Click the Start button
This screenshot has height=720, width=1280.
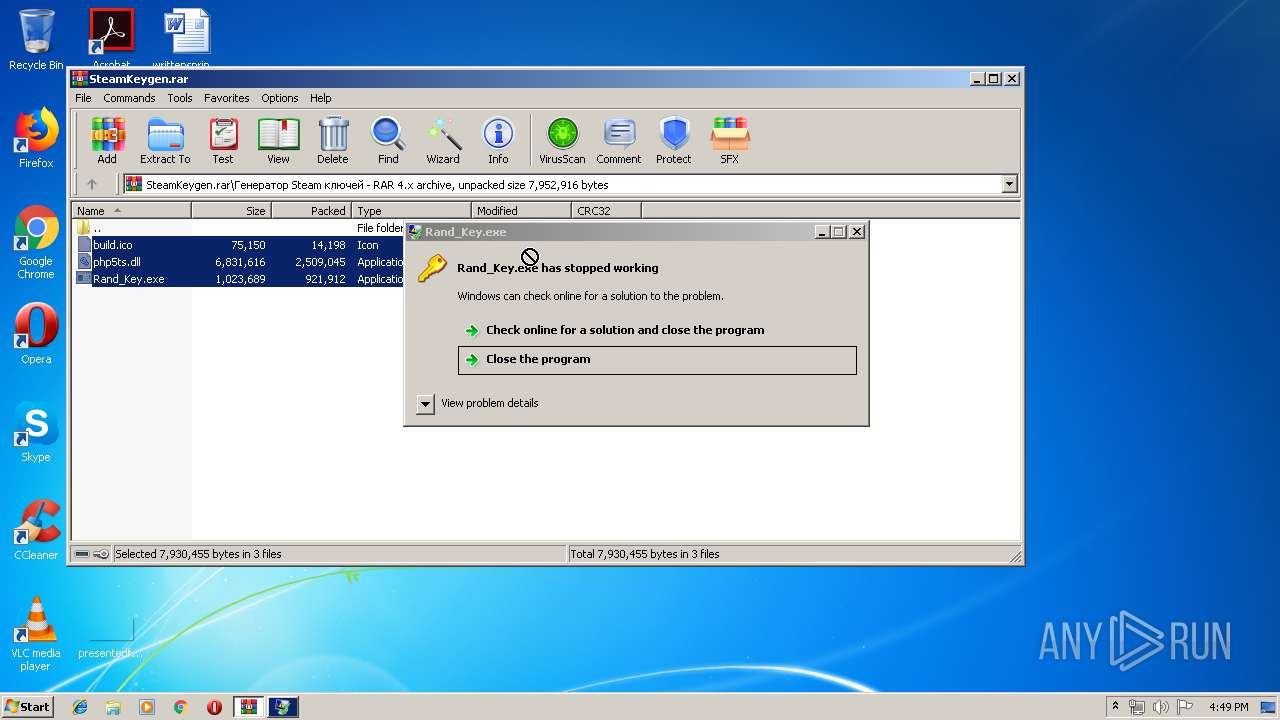pyautogui.click(x=27, y=707)
